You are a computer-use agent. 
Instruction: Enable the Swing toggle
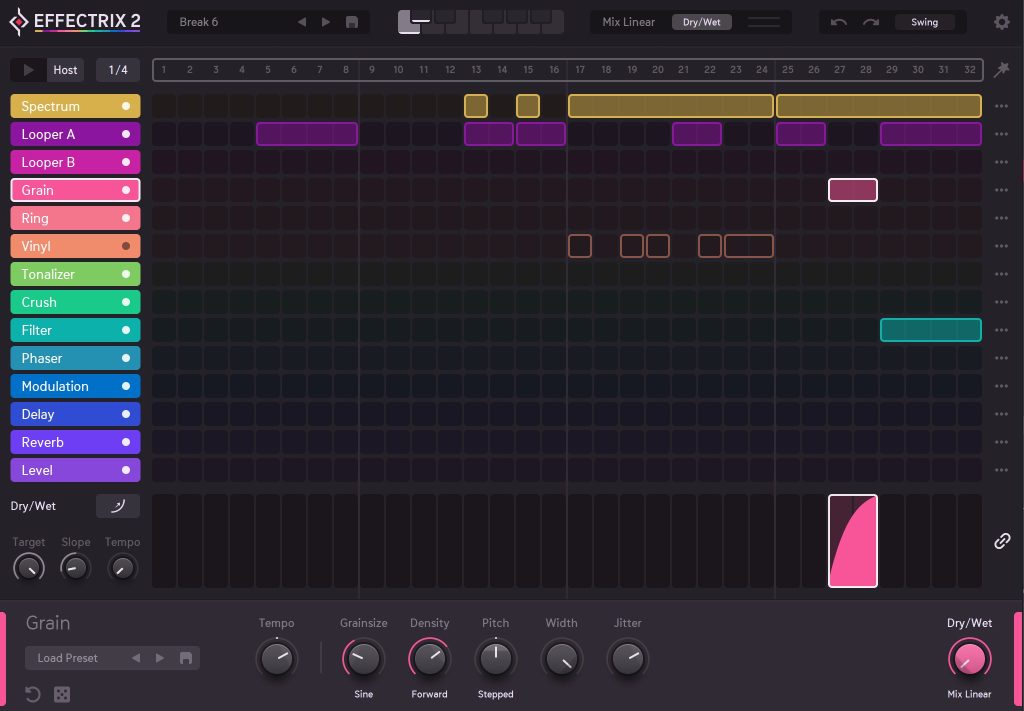pos(924,22)
